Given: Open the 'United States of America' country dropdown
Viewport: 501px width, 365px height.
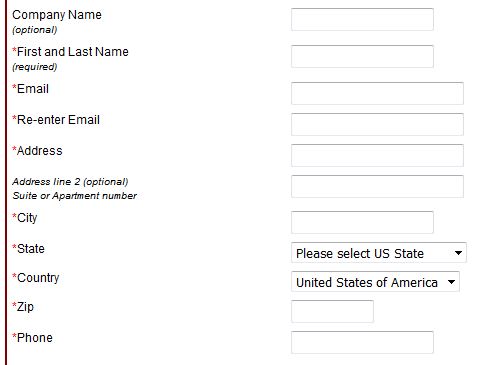Looking at the screenshot, I should [375, 282].
